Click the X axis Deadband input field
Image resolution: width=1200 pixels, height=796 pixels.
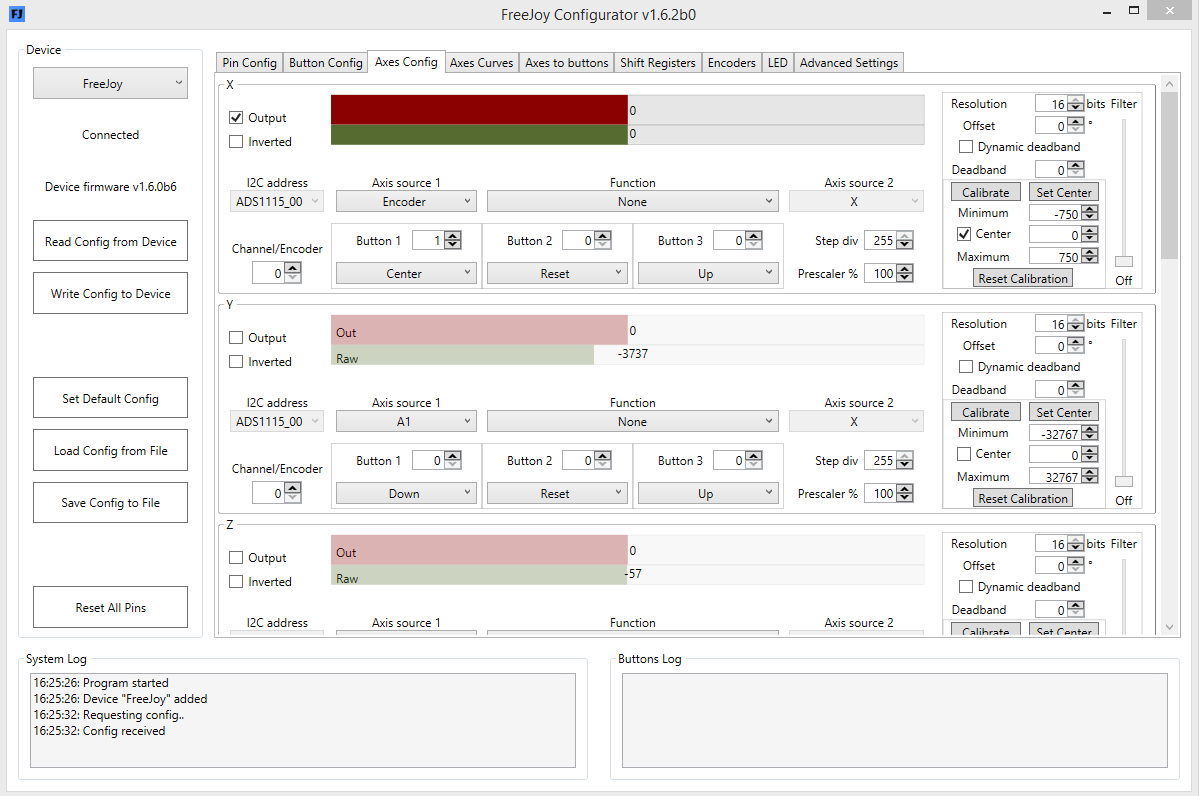[x=1051, y=169]
